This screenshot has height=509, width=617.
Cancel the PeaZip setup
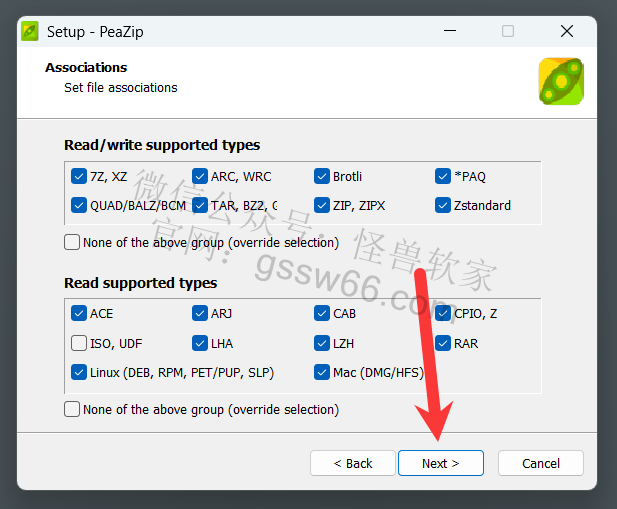(541, 463)
